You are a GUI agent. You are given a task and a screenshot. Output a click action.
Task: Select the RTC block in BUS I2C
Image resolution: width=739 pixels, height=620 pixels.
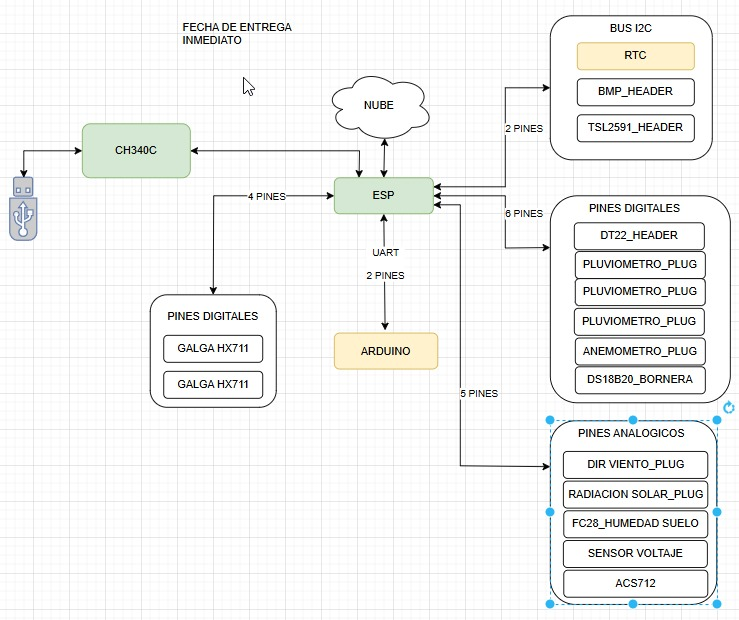coord(635,55)
